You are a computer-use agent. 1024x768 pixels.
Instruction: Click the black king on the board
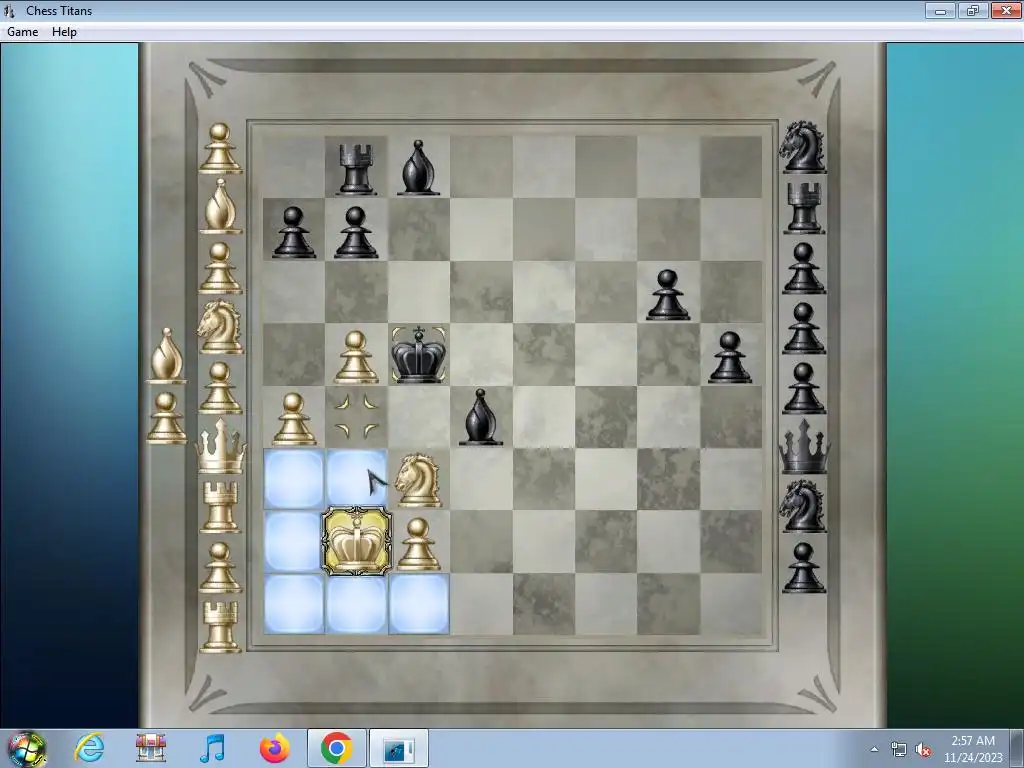(419, 355)
